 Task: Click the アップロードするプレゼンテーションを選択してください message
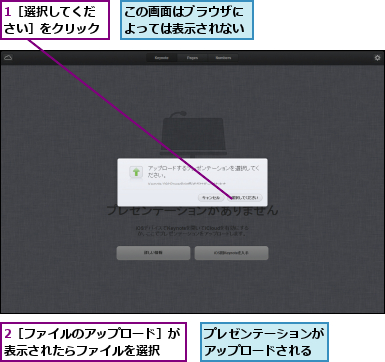[203, 171]
